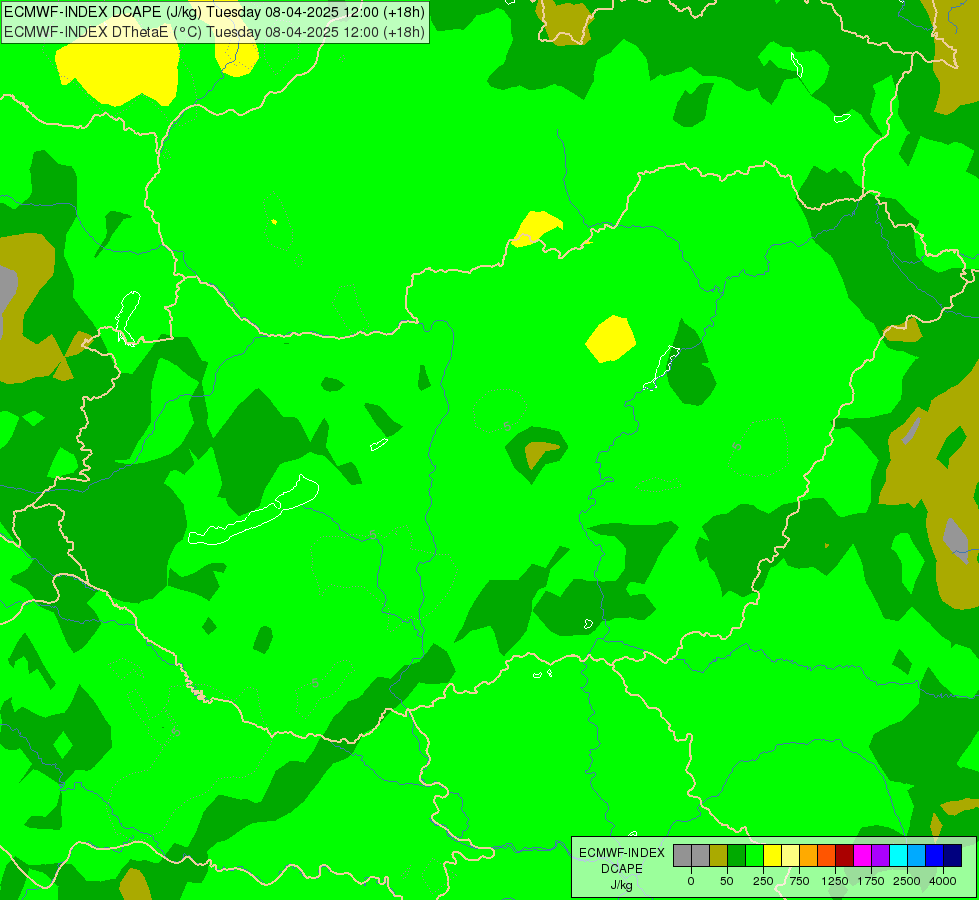
Task: Click the legend value 750
Action: (799, 881)
